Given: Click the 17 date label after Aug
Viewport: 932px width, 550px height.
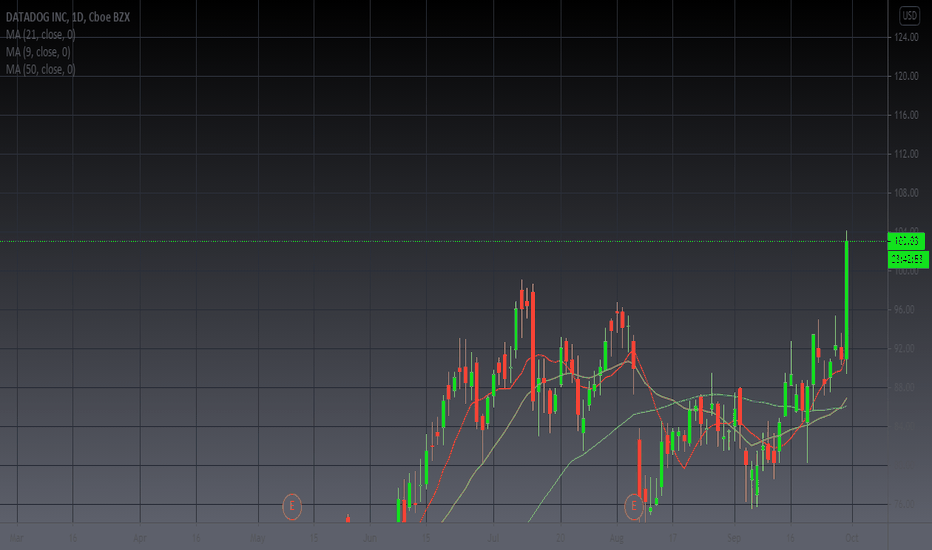Looking at the screenshot, I should coord(672,538).
